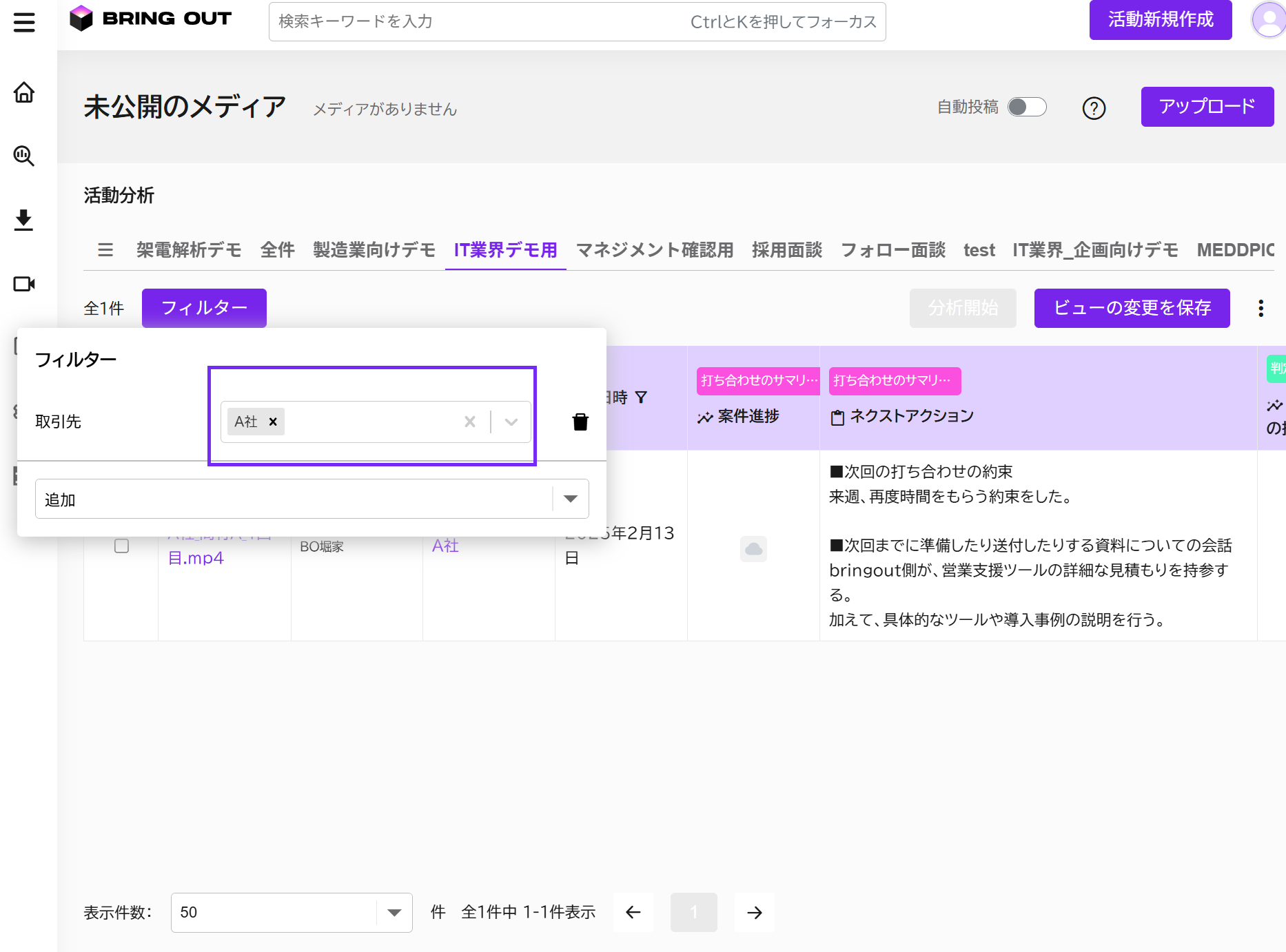
Task: Open the three-dot more options menu
Action: [1261, 308]
